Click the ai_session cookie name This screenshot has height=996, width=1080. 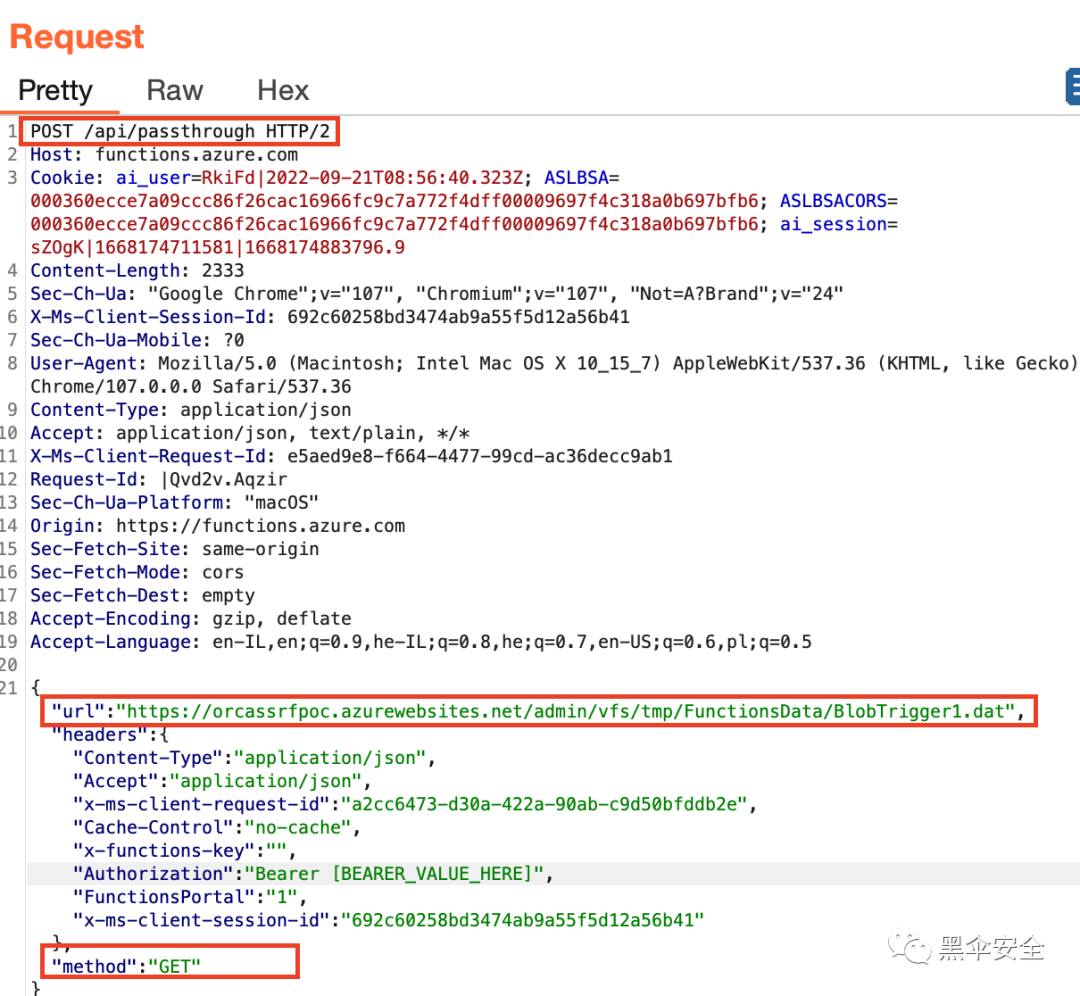833,225
